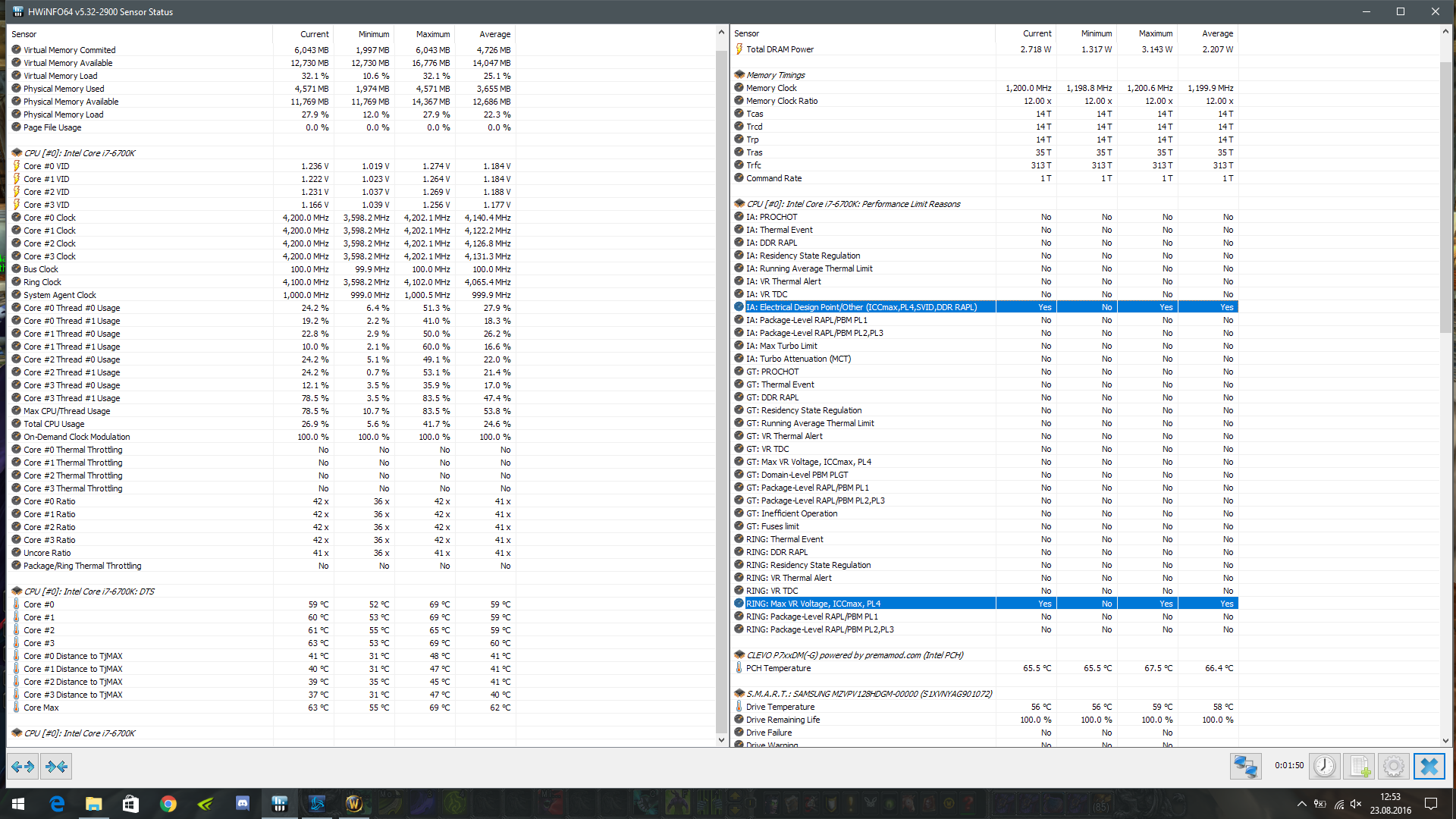Screen dimensions: 1456x819
Task: Select Core #3 Thread #1 Usage row
Action: point(263,398)
